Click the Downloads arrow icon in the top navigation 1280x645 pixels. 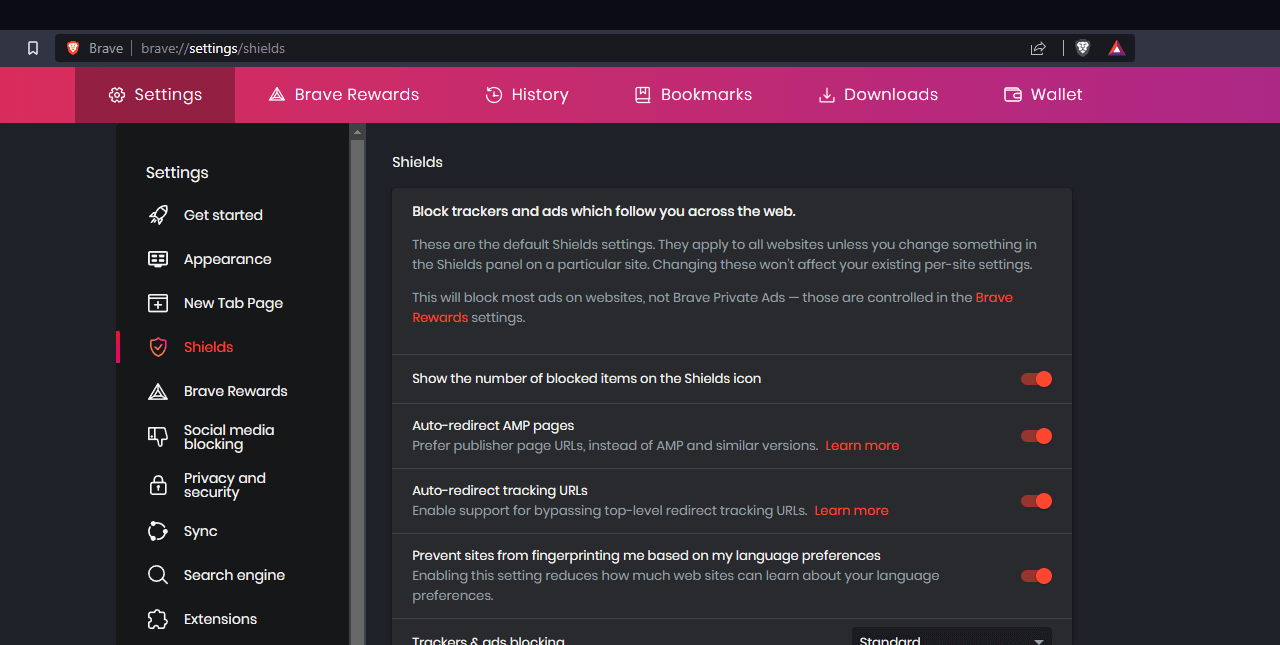pos(827,95)
